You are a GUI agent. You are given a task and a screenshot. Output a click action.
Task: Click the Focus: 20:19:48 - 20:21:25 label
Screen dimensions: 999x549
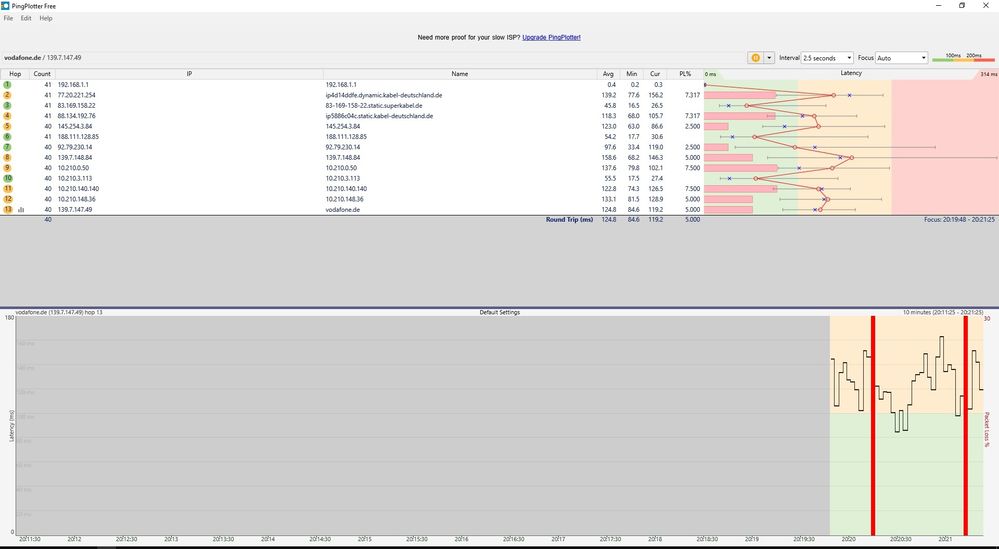959,220
